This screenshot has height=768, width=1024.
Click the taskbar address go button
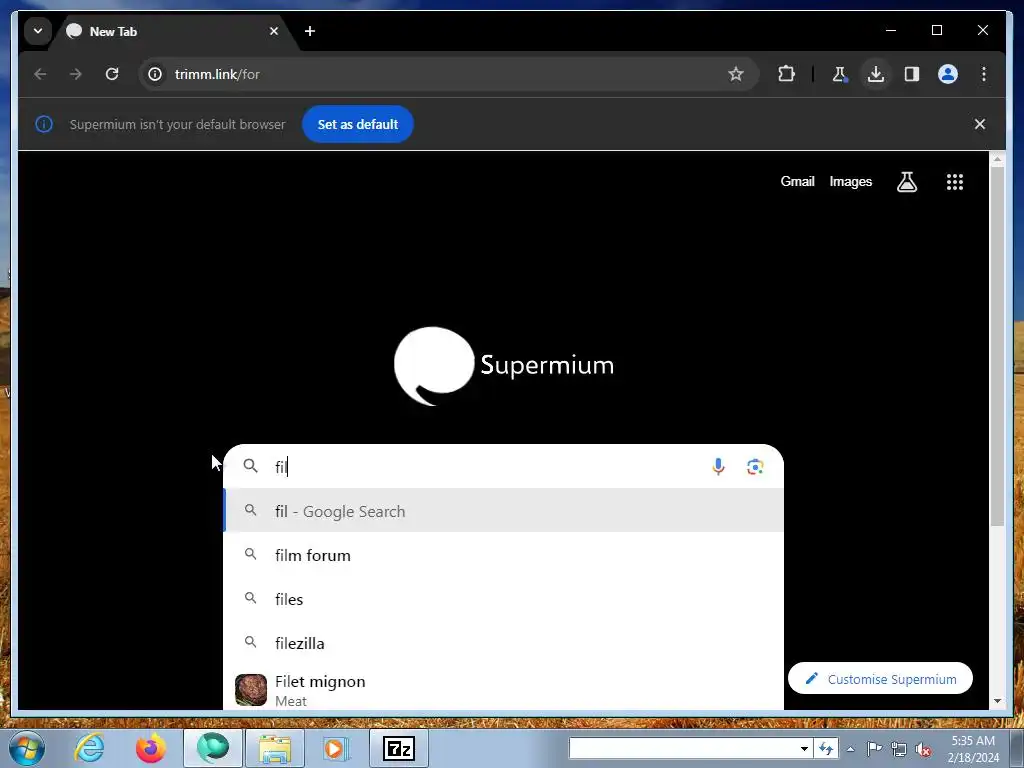[x=825, y=748]
